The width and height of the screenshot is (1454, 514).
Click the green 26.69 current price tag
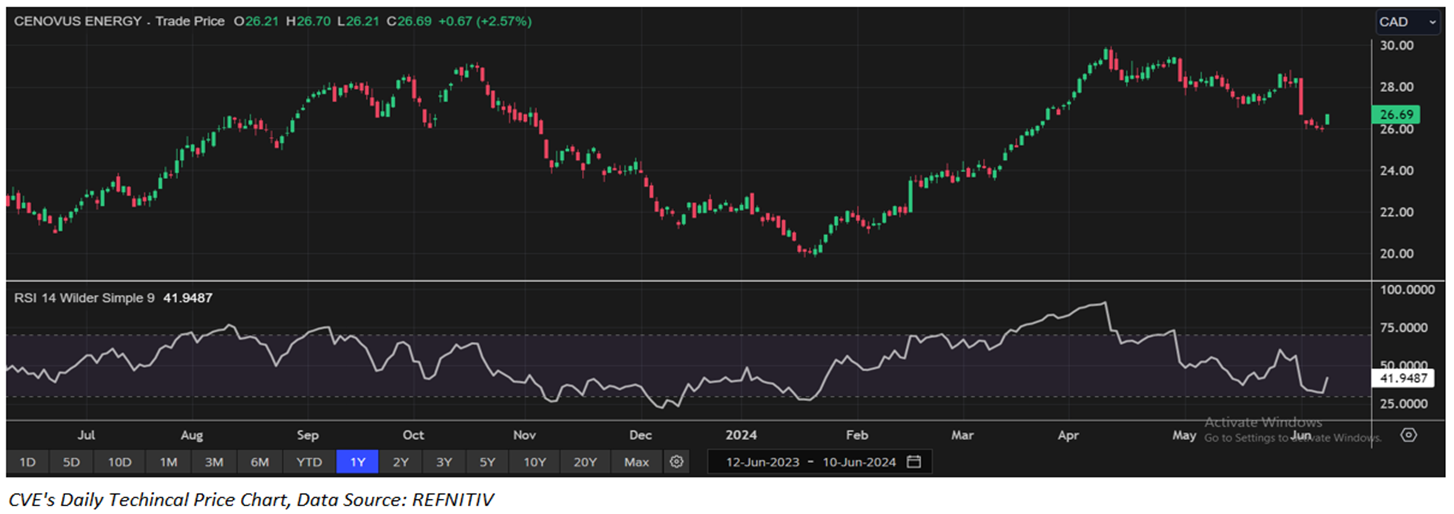tap(1395, 116)
